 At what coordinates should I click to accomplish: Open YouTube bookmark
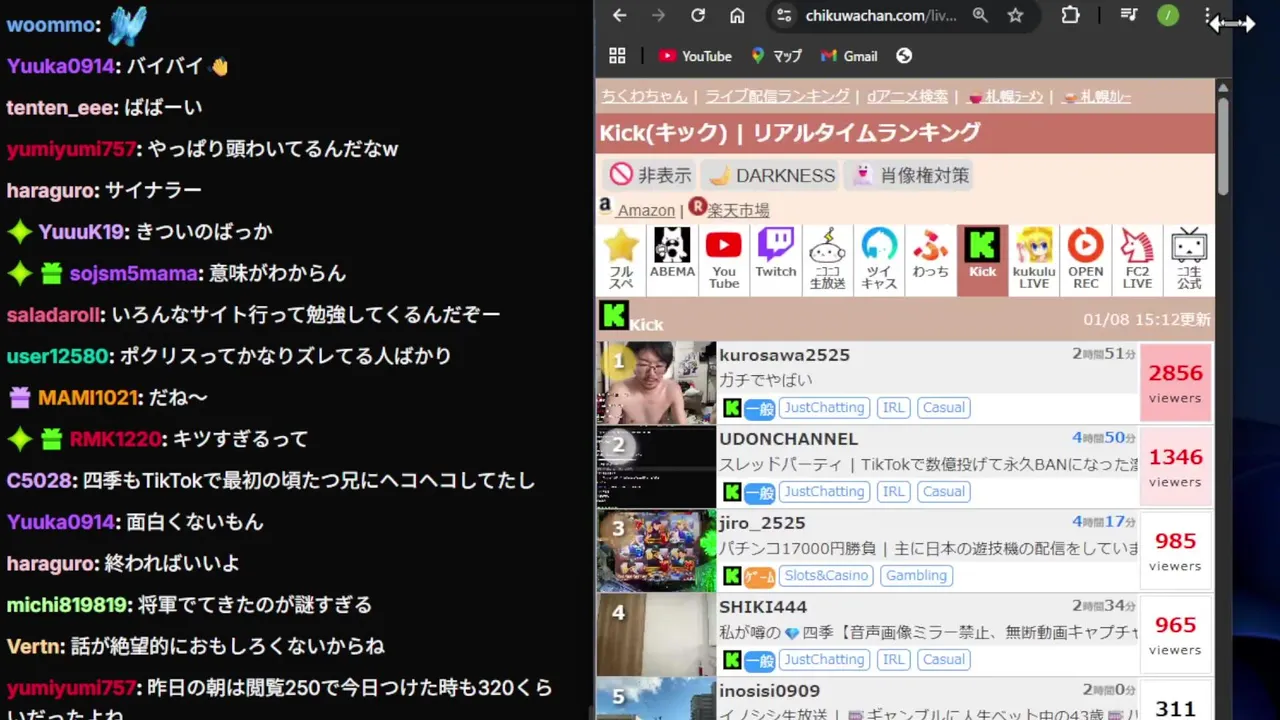point(695,56)
